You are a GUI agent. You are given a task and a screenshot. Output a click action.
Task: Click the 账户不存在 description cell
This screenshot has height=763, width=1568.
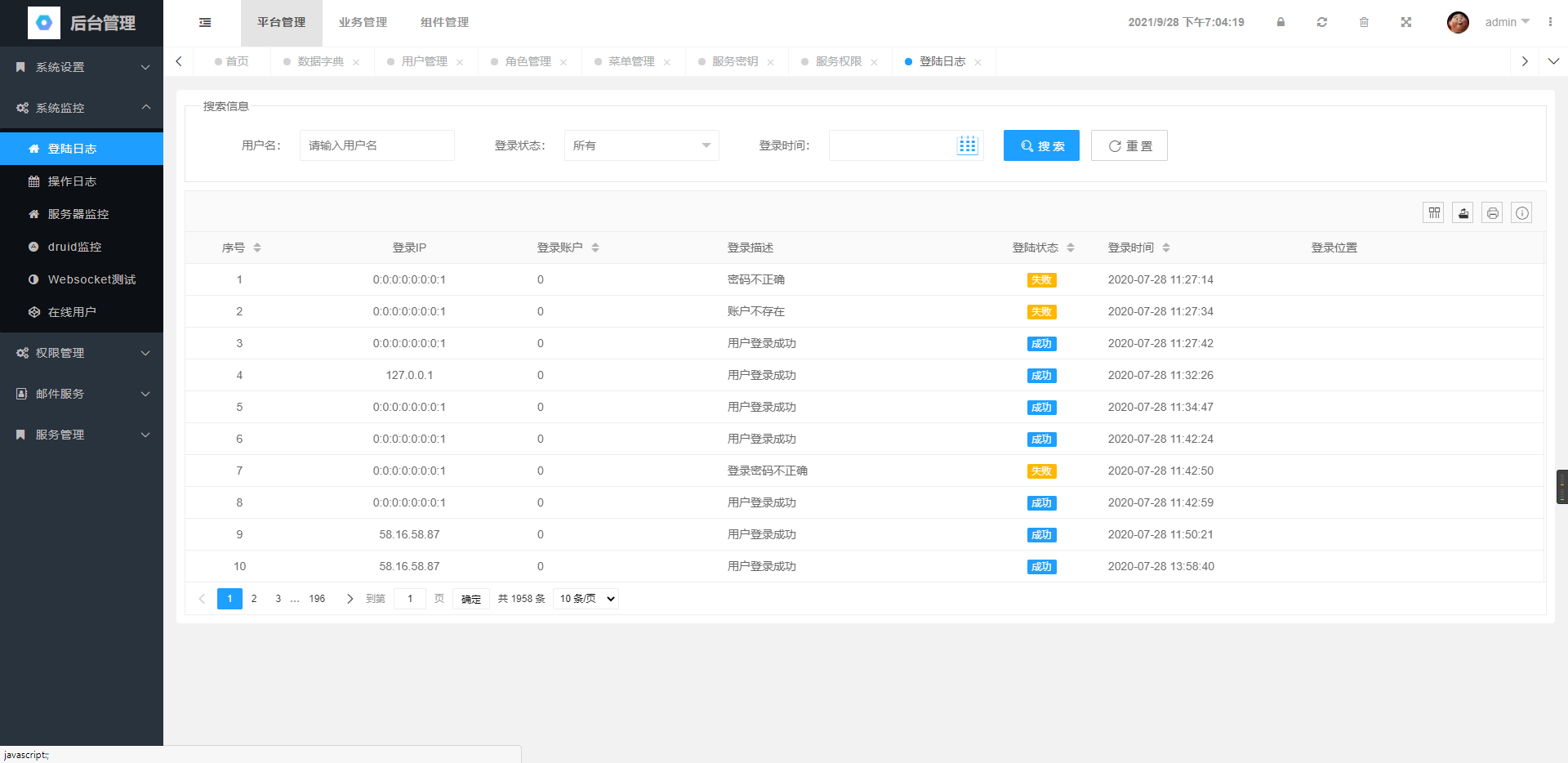click(756, 311)
